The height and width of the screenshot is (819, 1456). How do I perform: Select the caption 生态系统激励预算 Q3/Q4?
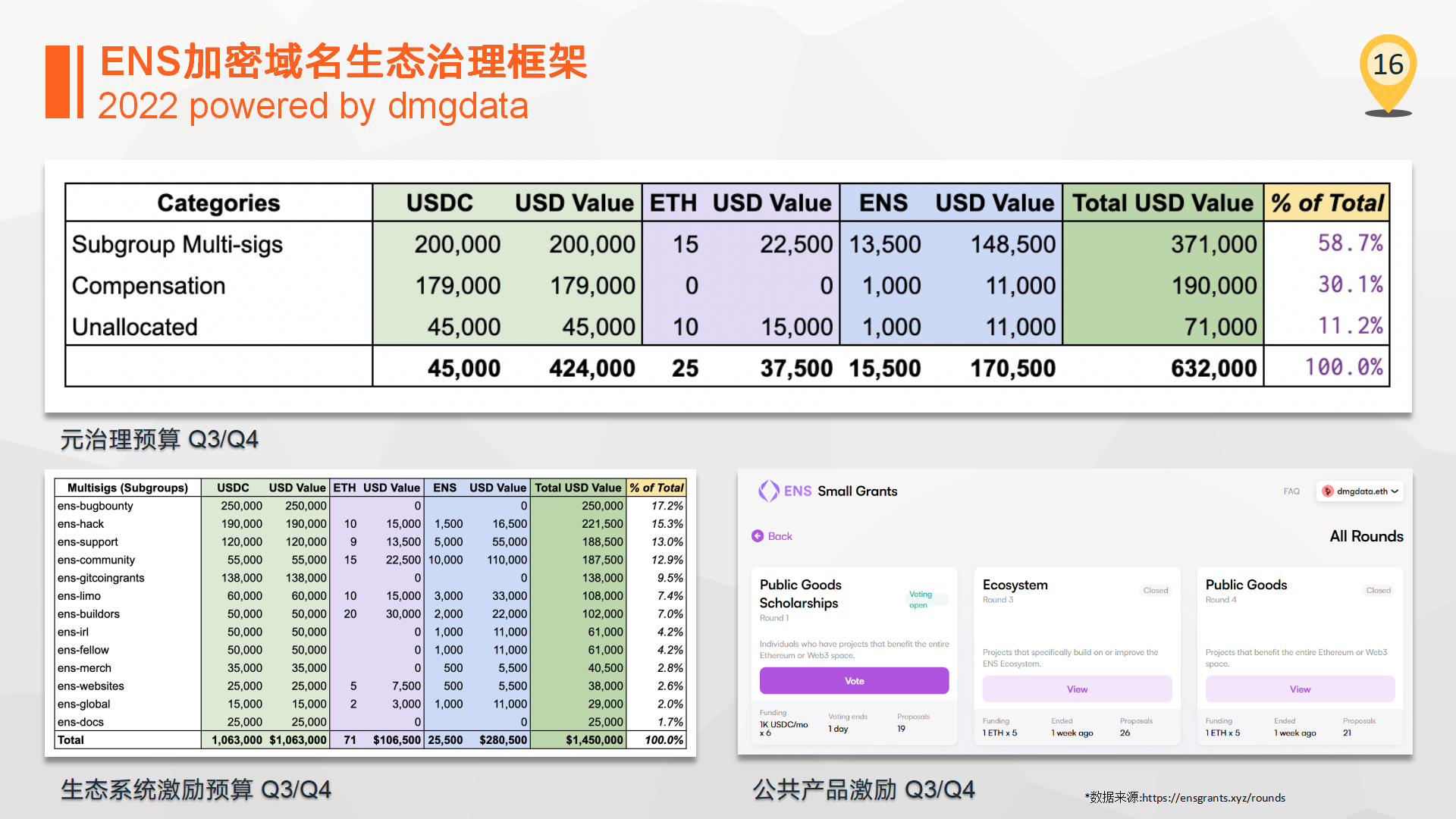(196, 789)
